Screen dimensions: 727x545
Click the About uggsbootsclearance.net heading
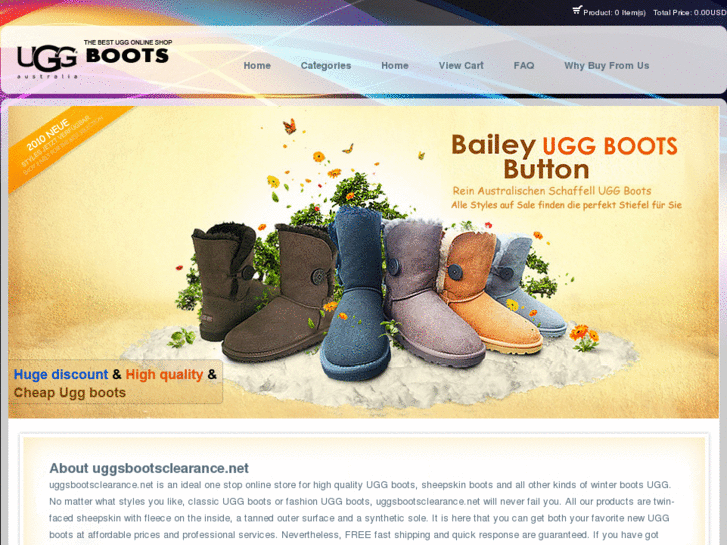(149, 468)
